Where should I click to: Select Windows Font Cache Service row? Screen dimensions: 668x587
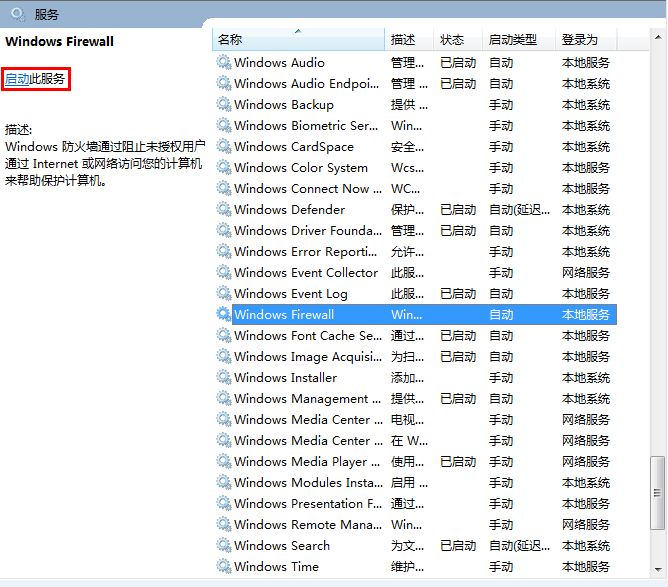point(307,335)
